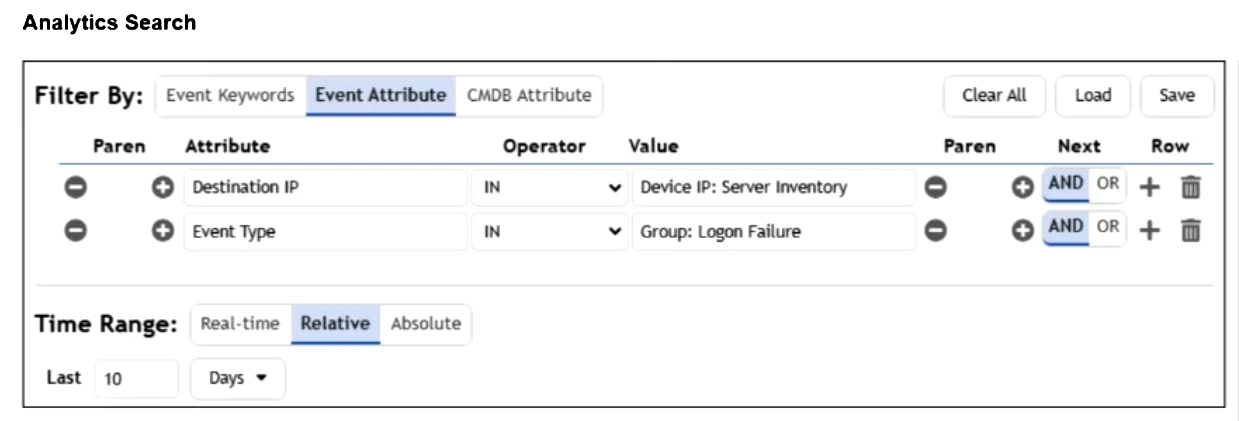Click the Clear All button
This screenshot has width=1239, height=421.
click(994, 96)
